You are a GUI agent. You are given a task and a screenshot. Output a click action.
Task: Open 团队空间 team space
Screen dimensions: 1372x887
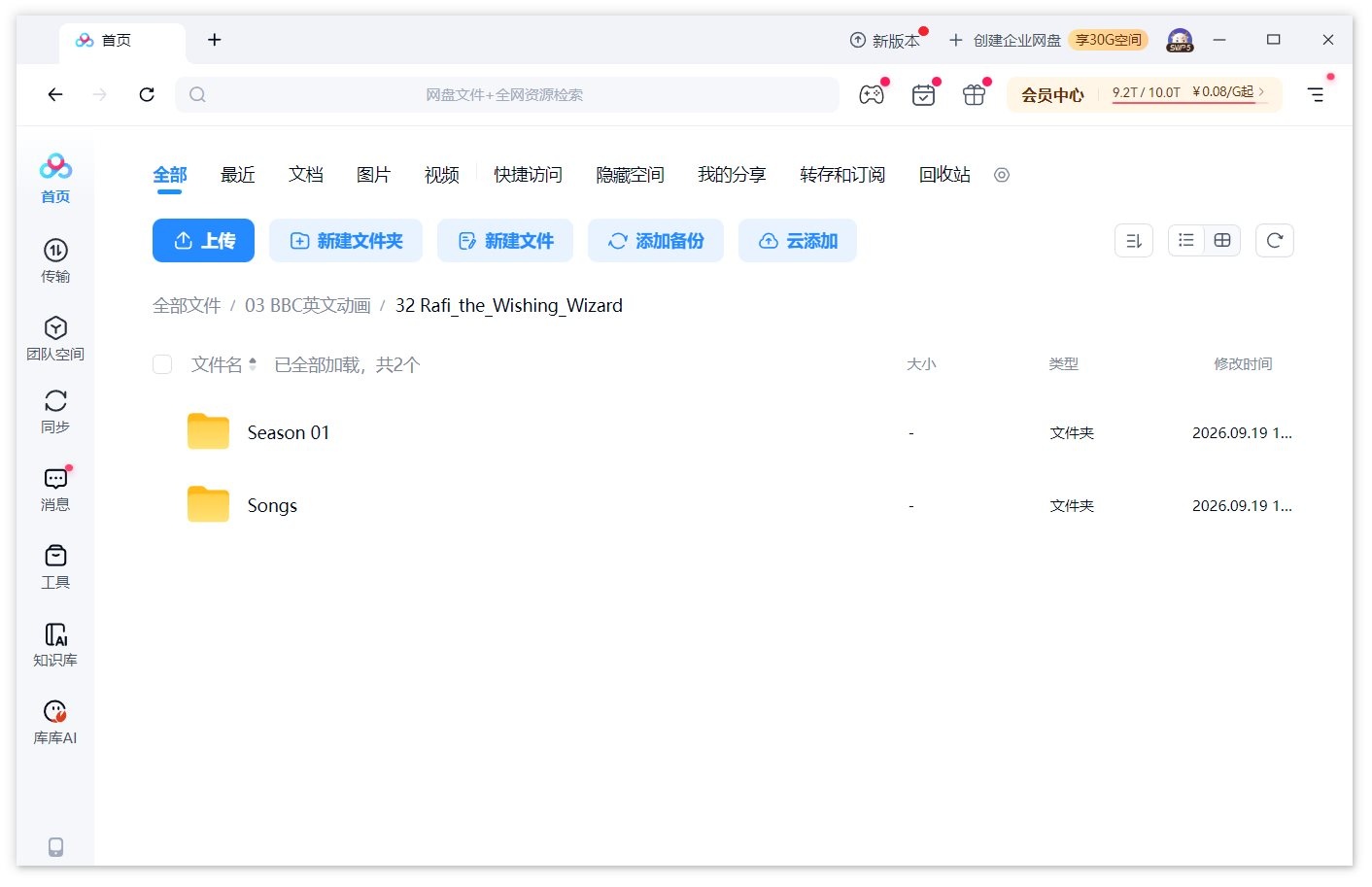pos(55,338)
